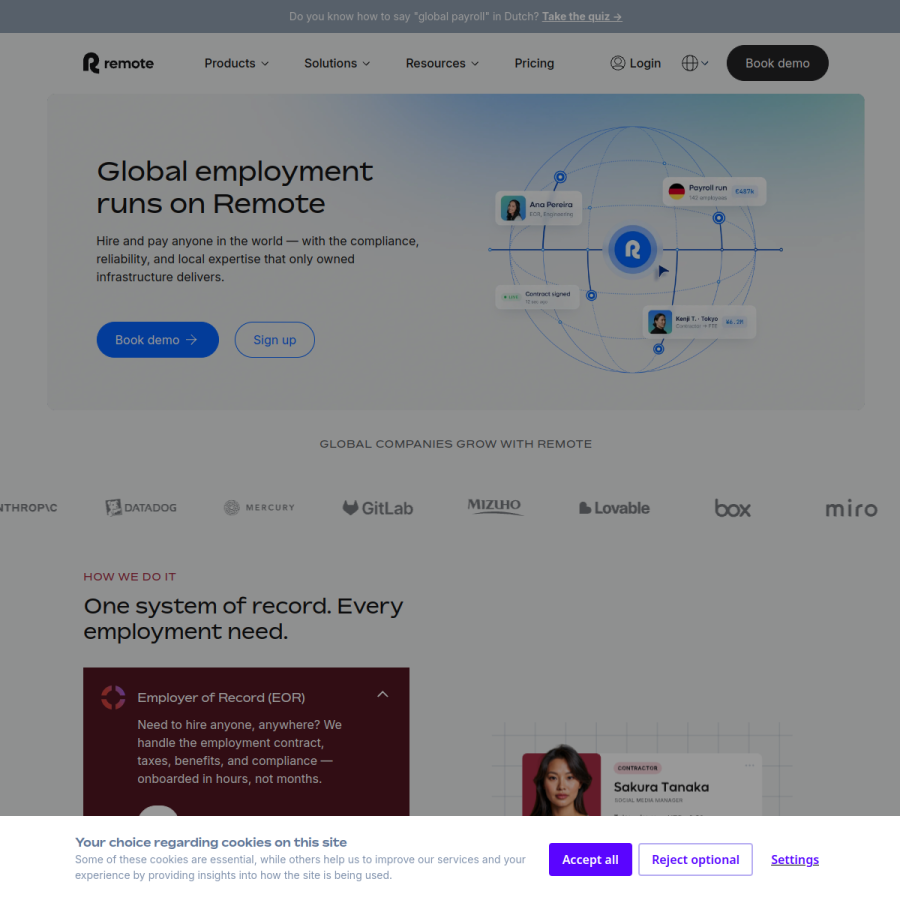Expand the Resources dropdown menu

[x=442, y=63]
